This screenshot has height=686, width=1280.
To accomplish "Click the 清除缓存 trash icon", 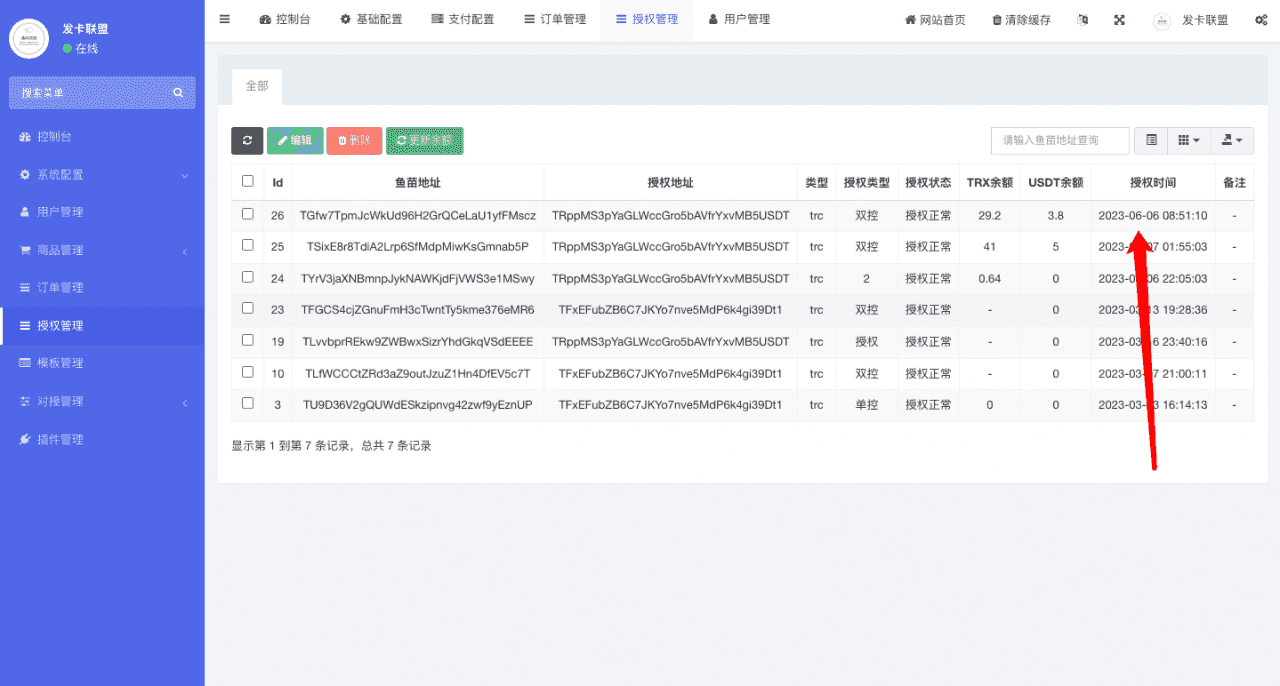I will [996, 20].
